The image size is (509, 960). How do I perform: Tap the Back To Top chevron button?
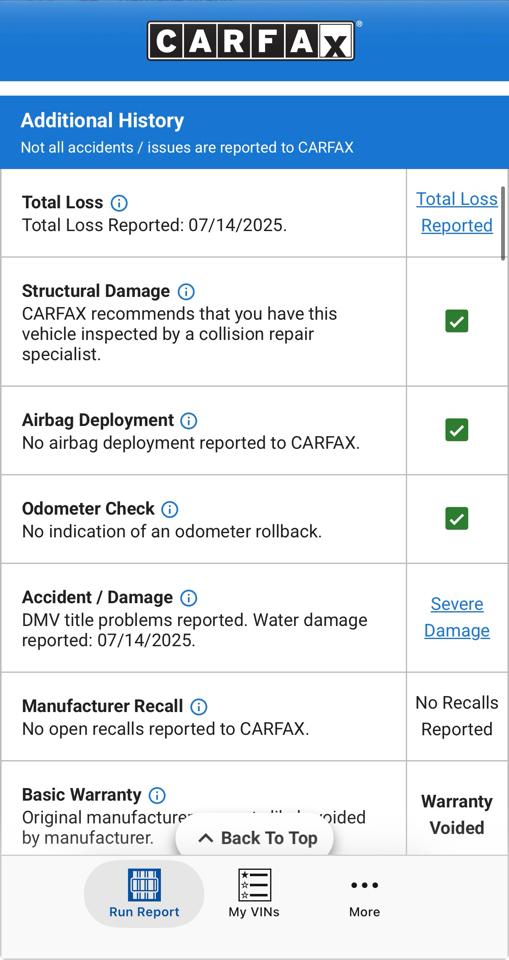[x=255, y=838]
